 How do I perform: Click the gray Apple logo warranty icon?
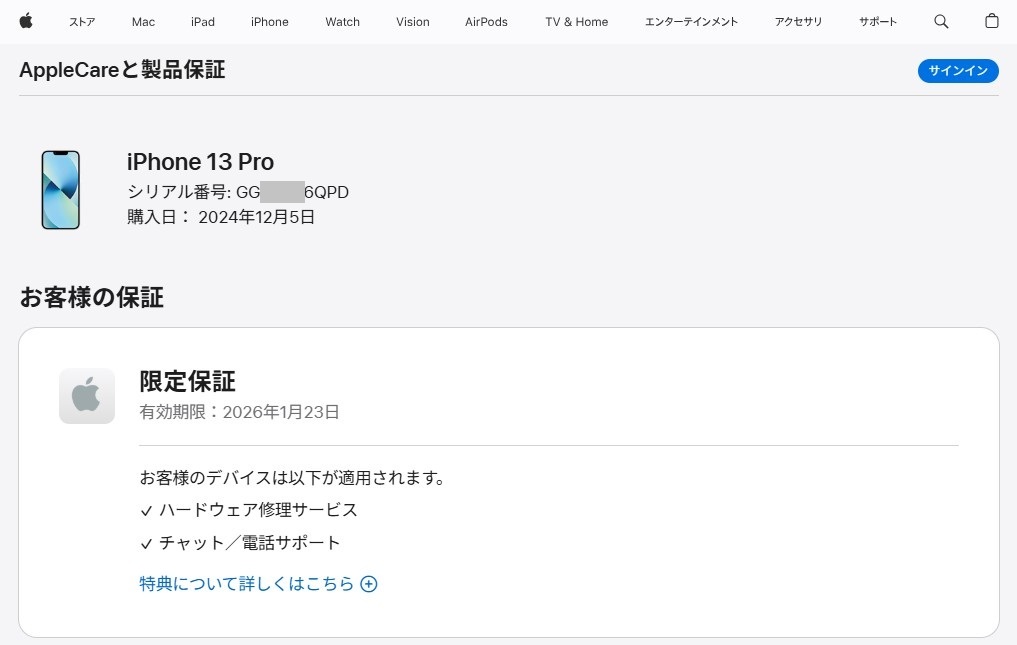87,396
